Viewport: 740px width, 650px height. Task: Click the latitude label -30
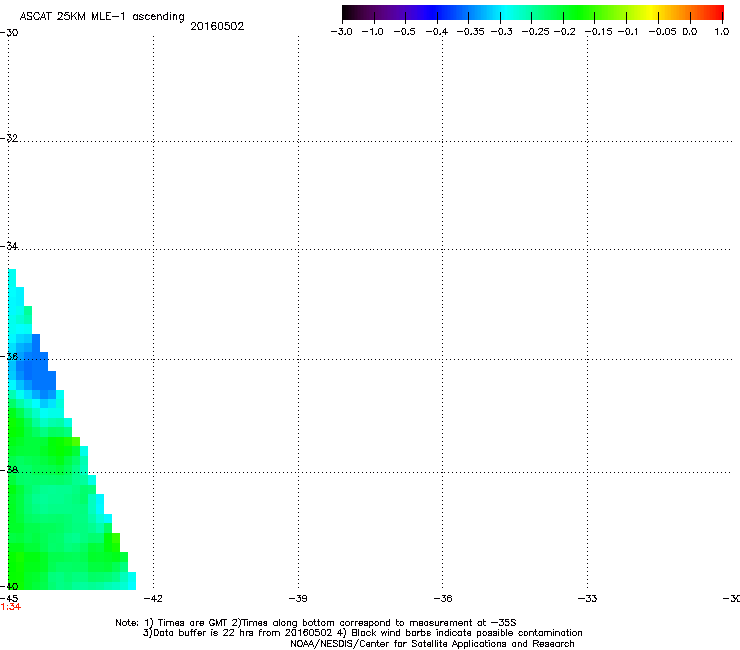9,33
